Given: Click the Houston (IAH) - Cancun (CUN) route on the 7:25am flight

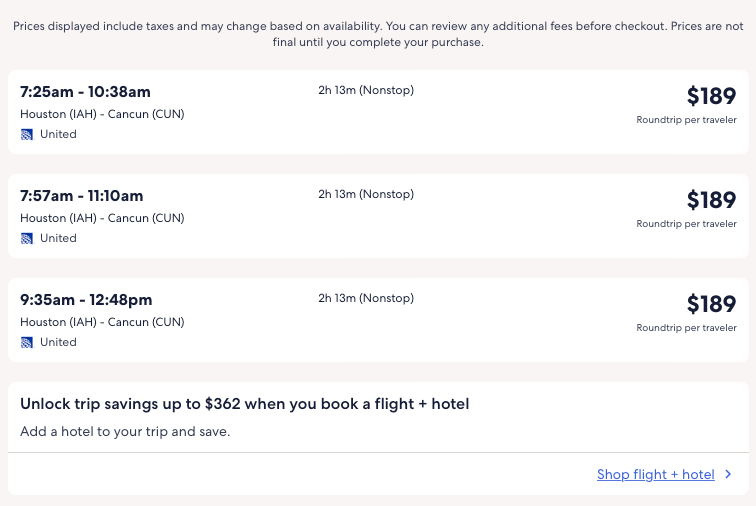Looking at the screenshot, I should click(x=102, y=114).
